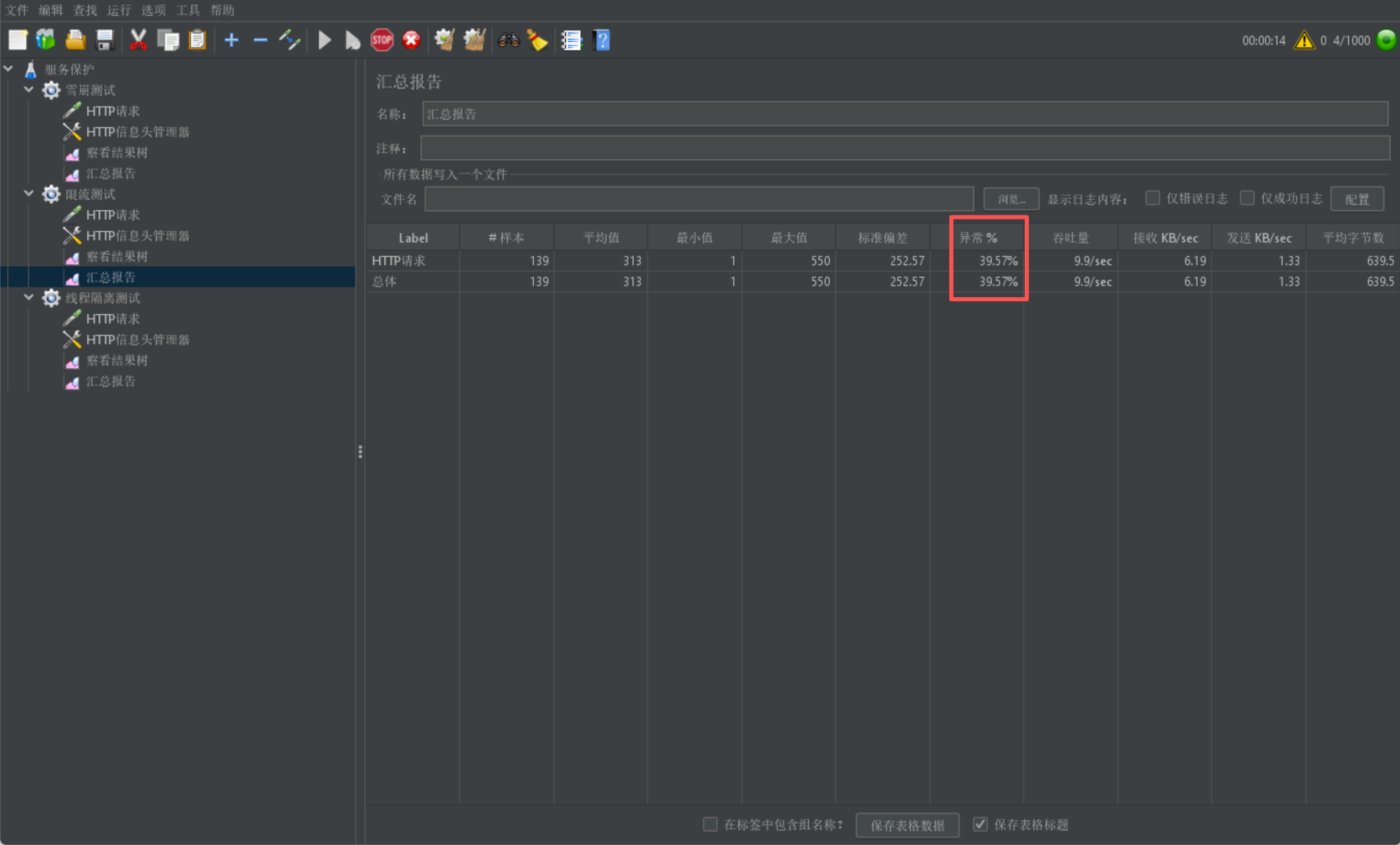Click the binoculars Search icon

click(508, 40)
